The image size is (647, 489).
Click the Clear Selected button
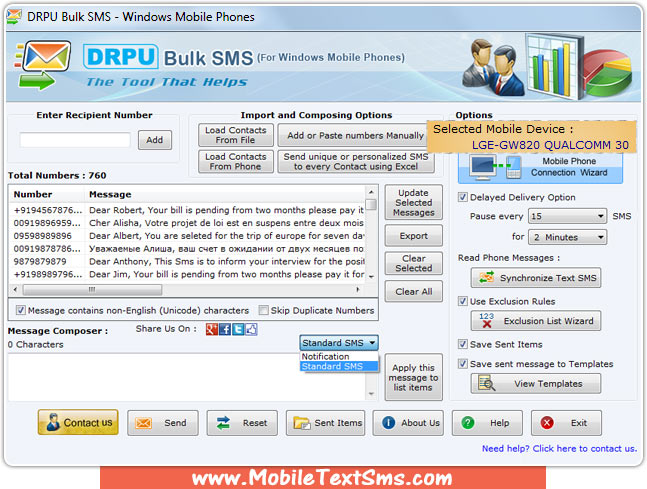[x=413, y=263]
